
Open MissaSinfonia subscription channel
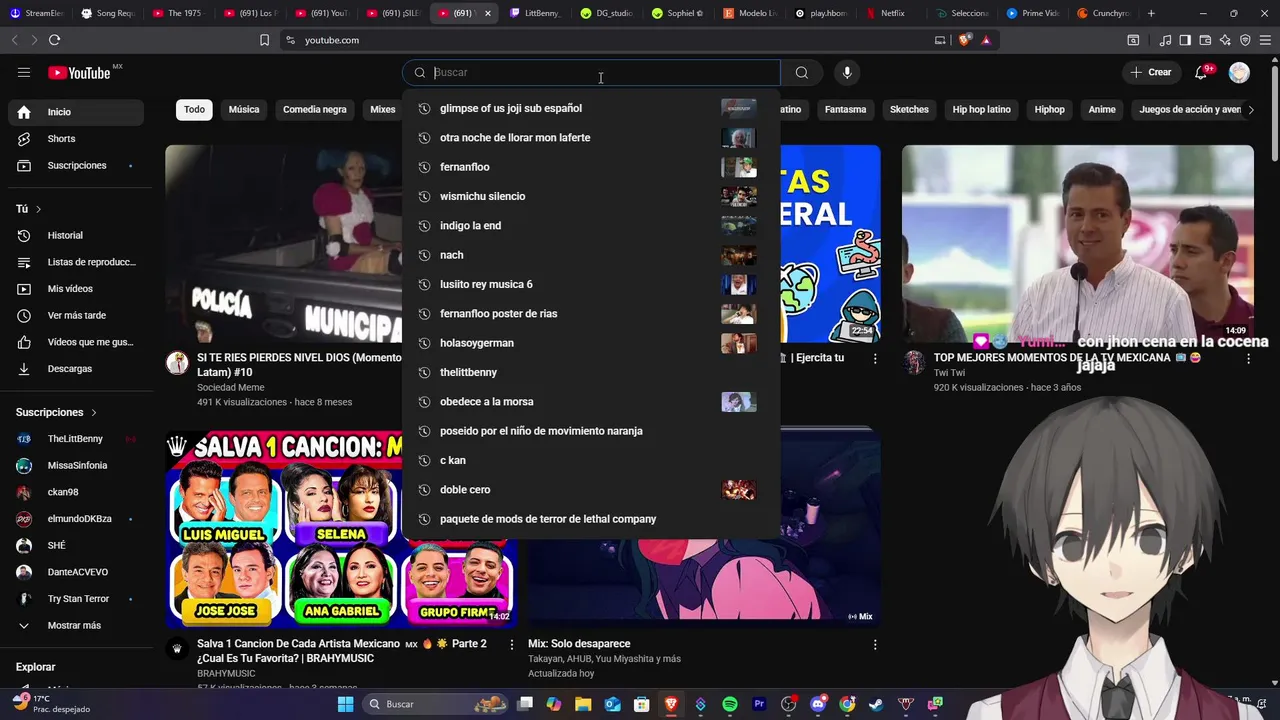pyautogui.click(x=76, y=465)
